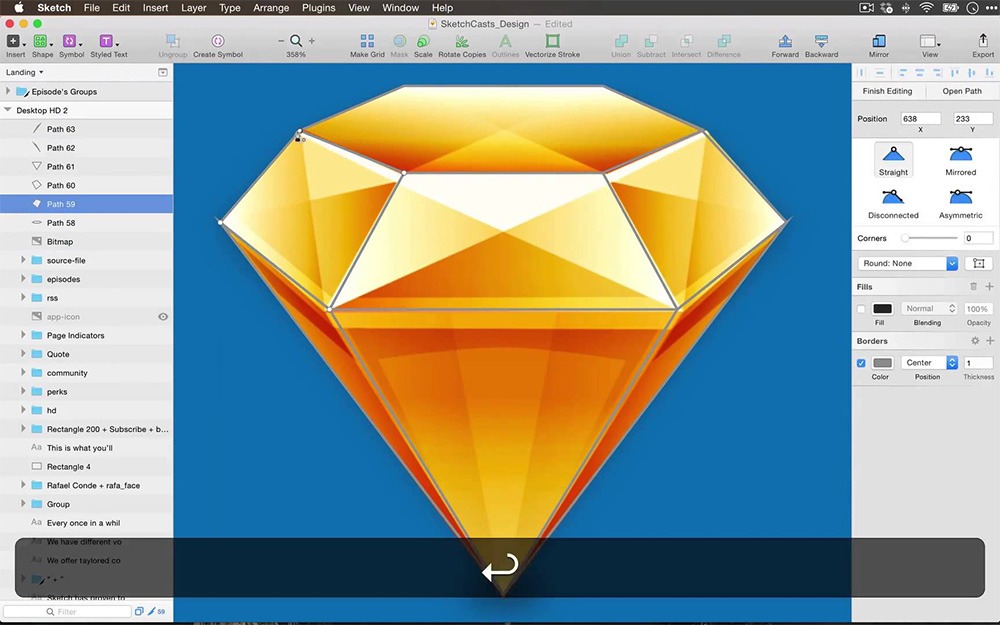
Task: Click Create Symbol icon
Action: coord(217,41)
